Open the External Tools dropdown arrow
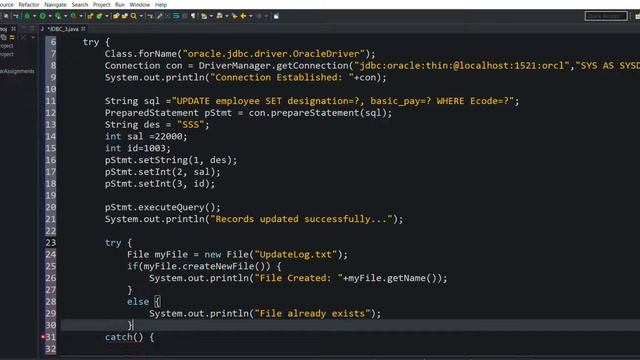 tap(81, 16)
